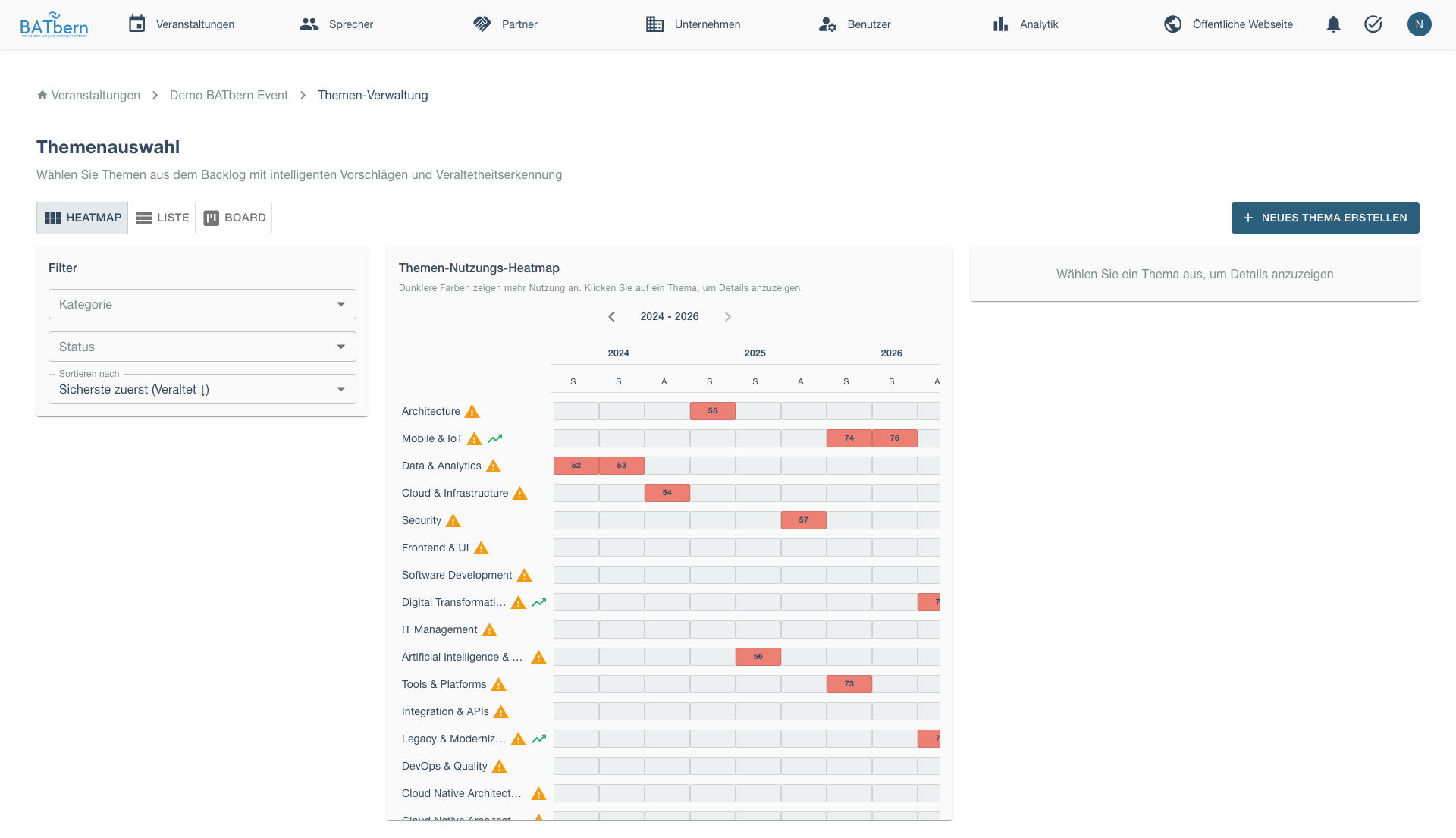Open Benutzer in top navigation
This screenshot has height=838, width=1456.
point(854,24)
